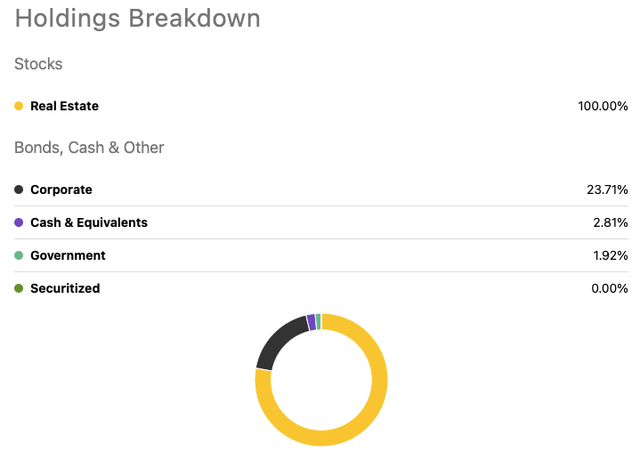The width and height of the screenshot is (640, 460).
Task: Click the 1.92% Government percentage
Action: (x=610, y=256)
